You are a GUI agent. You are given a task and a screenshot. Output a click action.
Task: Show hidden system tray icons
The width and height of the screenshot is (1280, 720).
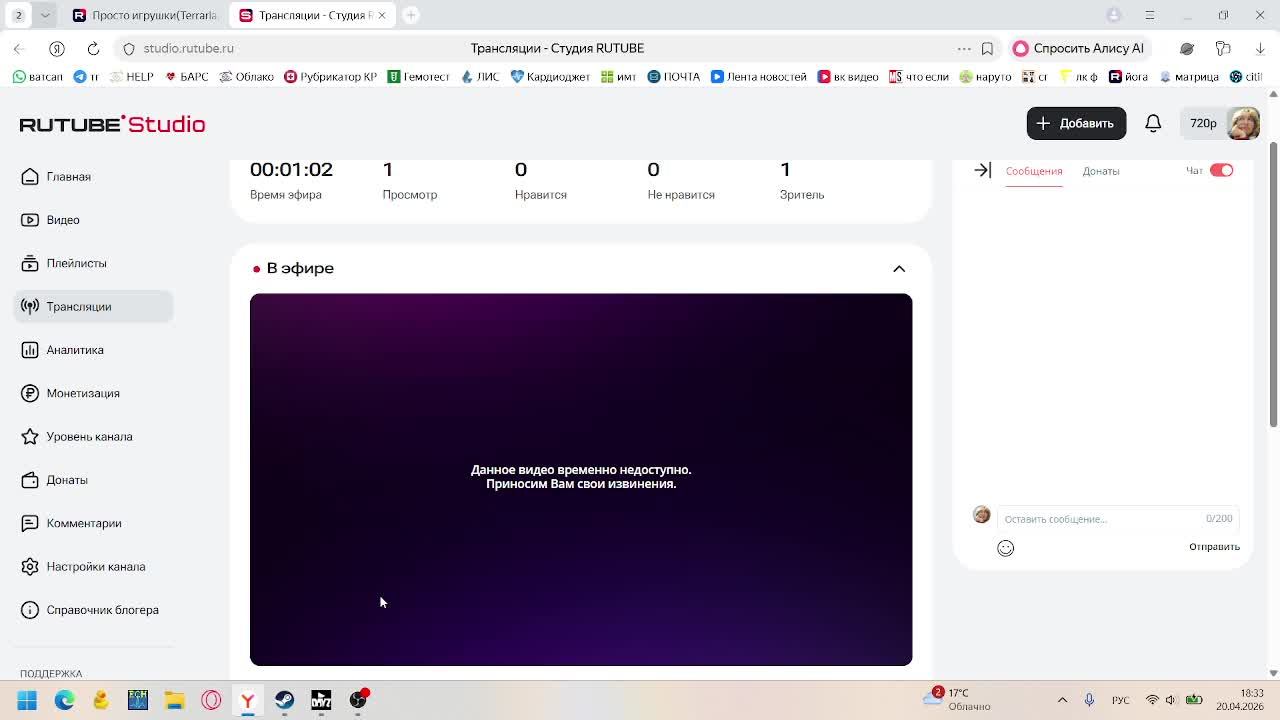click(1062, 700)
